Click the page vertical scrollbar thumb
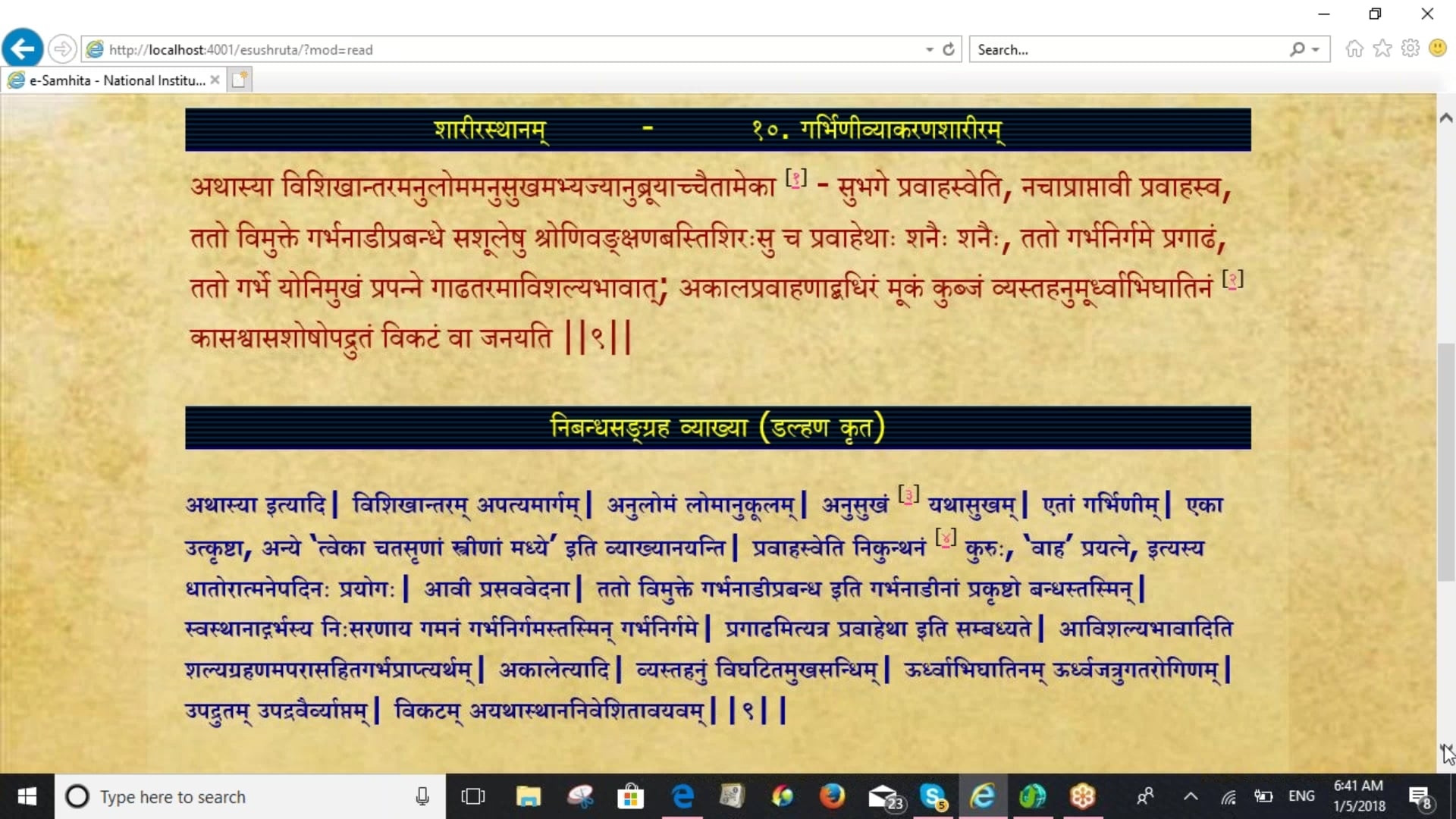 click(1446, 463)
